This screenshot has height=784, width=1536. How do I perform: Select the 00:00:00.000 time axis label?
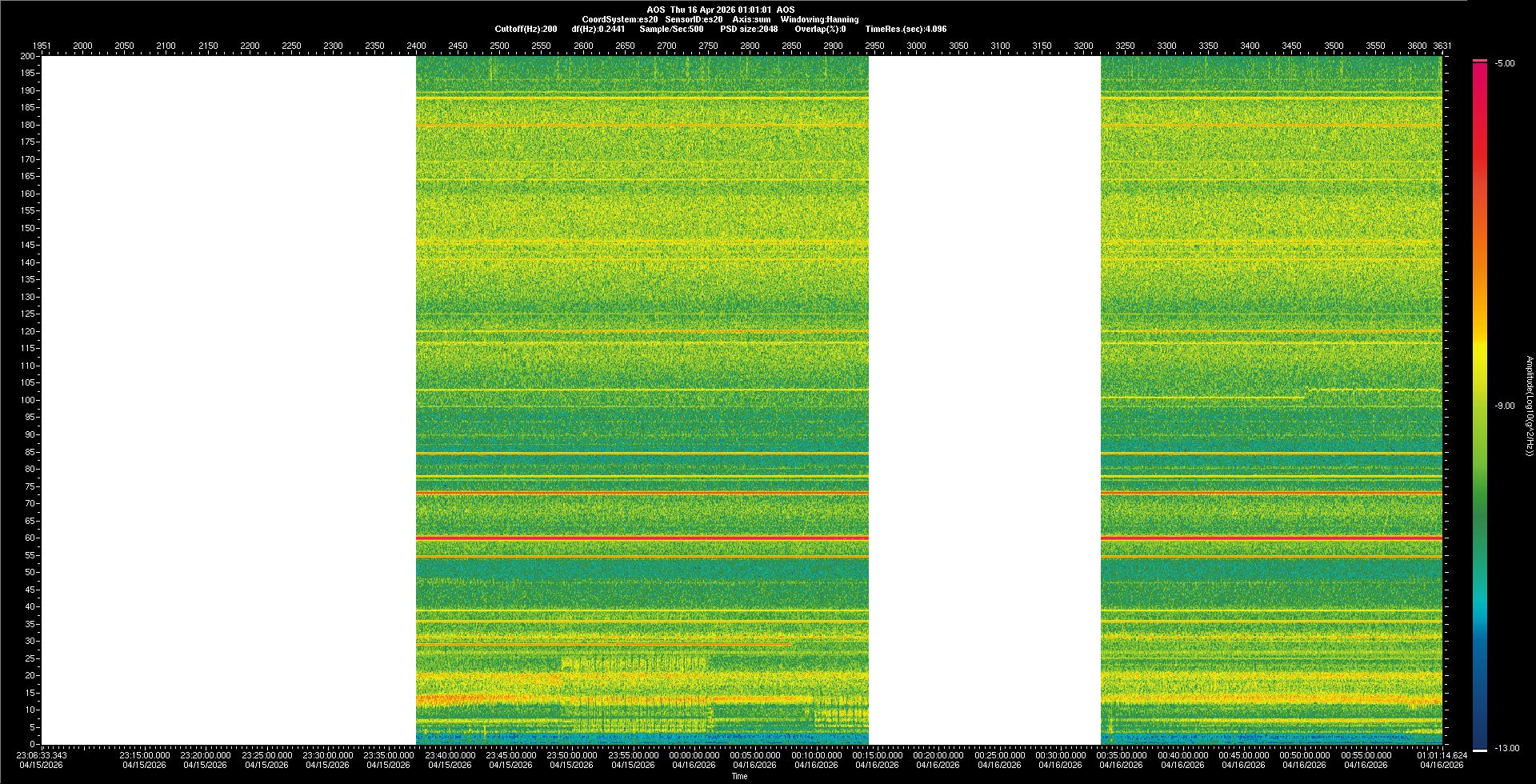coord(694,755)
